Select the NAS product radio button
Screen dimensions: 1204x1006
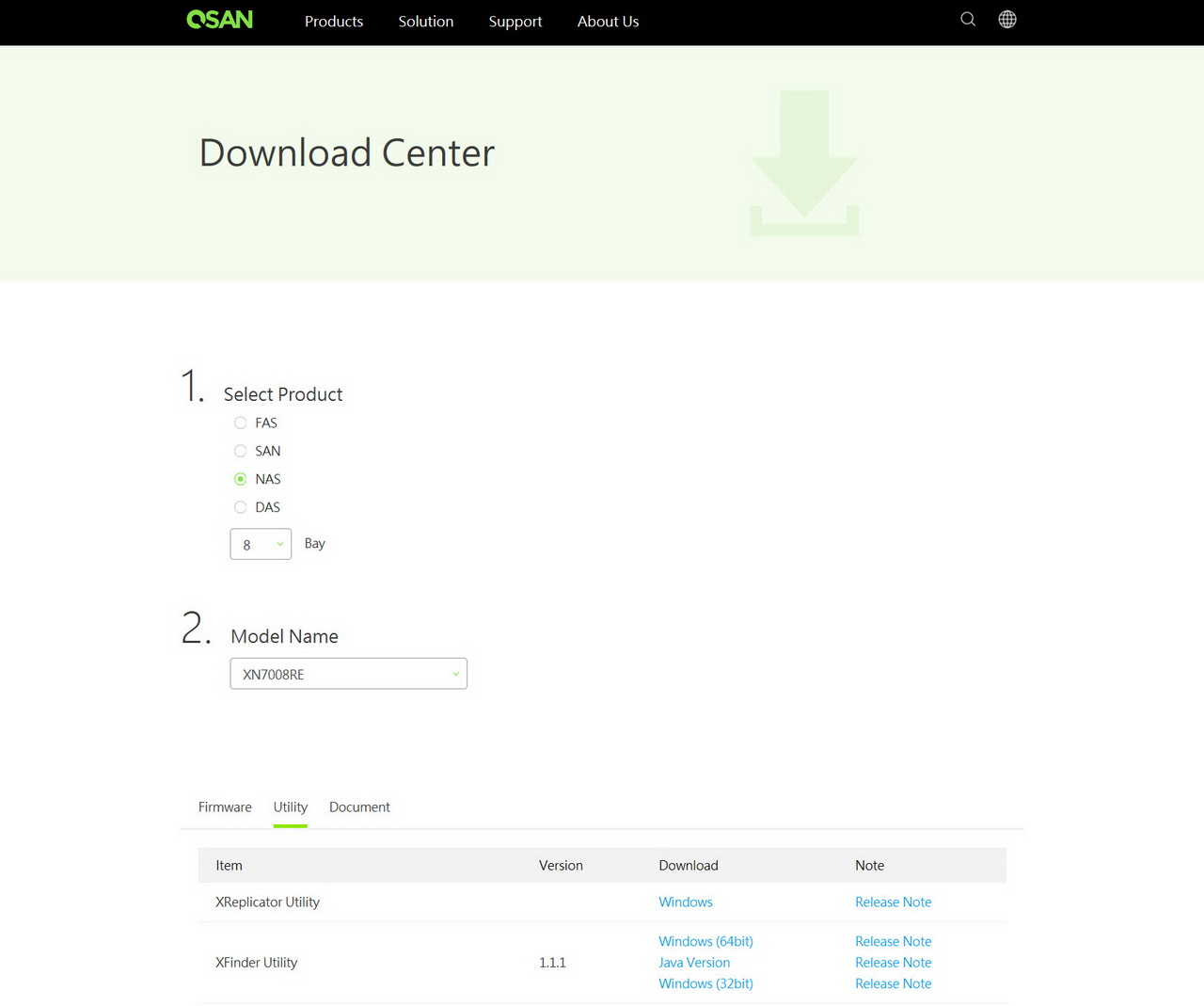point(240,479)
